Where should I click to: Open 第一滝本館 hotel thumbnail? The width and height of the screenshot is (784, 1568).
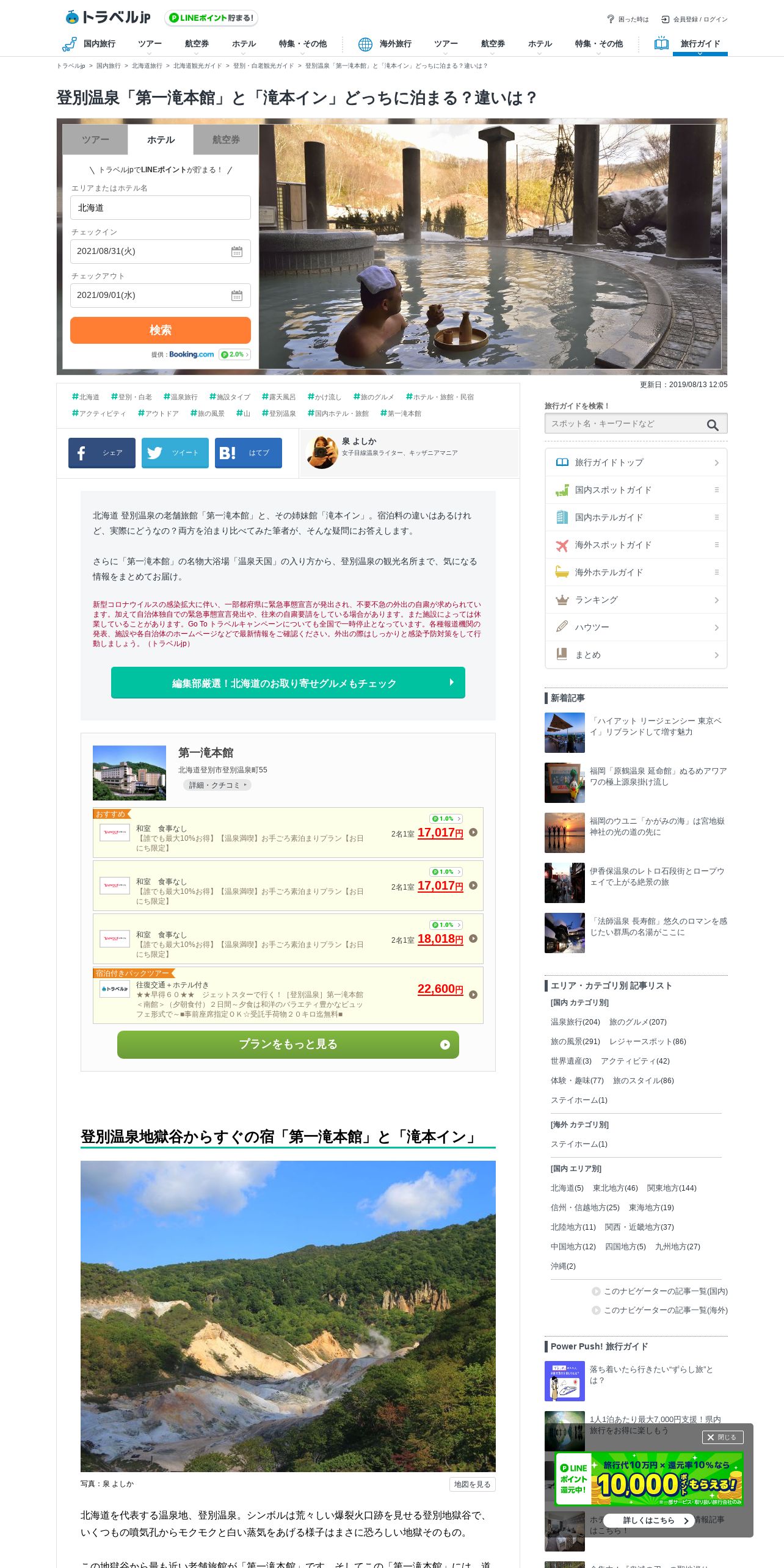coord(129,773)
